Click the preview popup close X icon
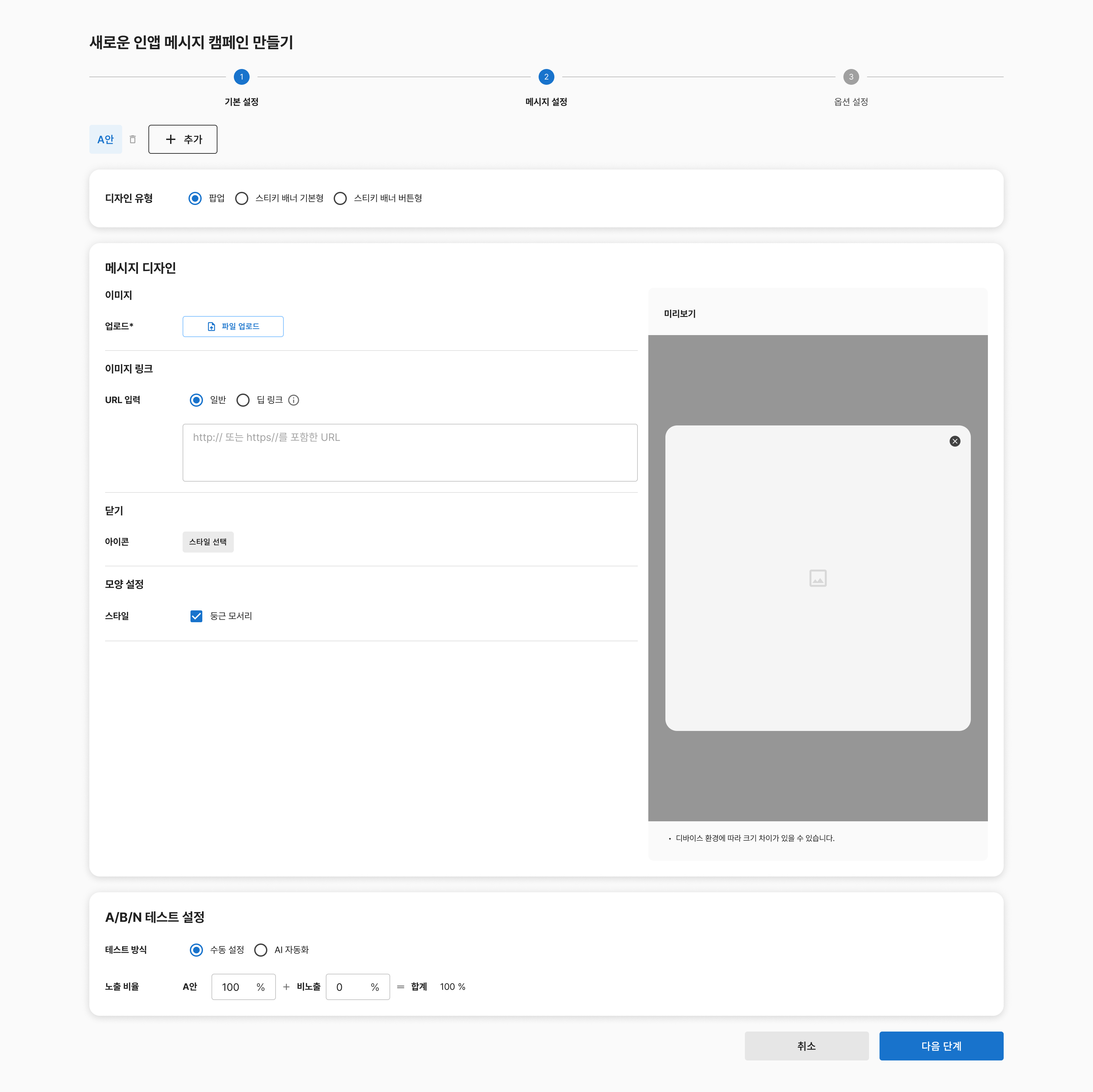Screen dimensions: 1093x1092 (x=954, y=441)
